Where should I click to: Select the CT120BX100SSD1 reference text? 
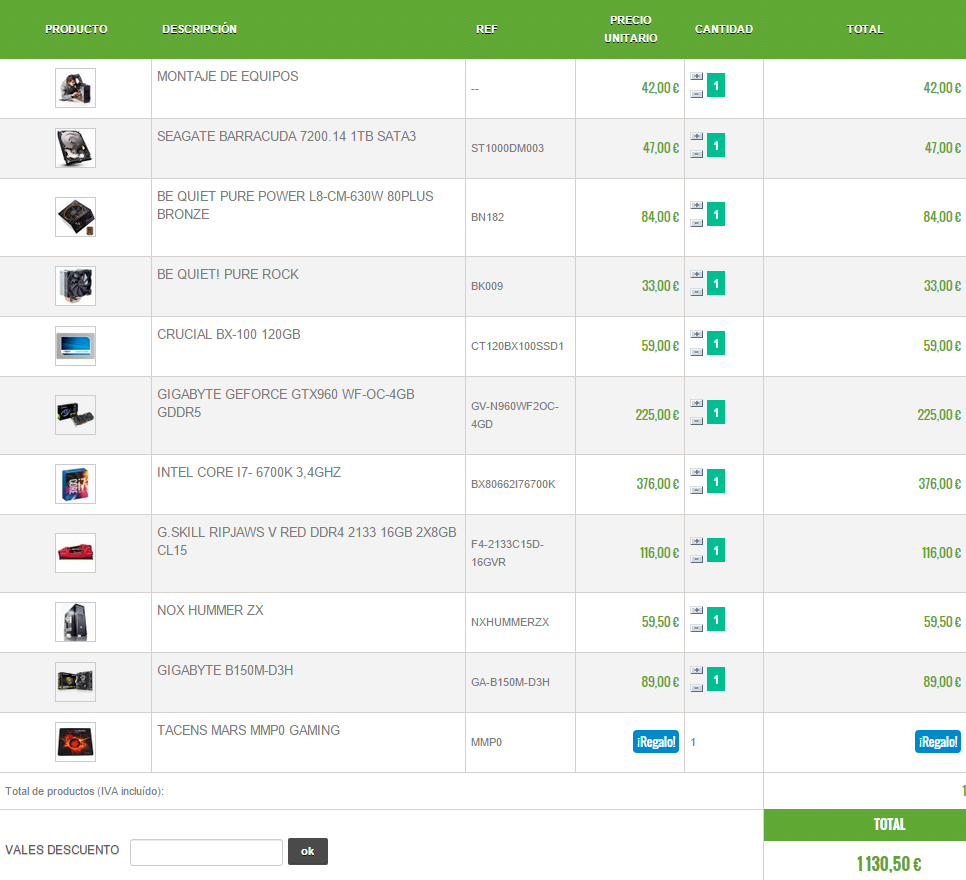point(518,346)
